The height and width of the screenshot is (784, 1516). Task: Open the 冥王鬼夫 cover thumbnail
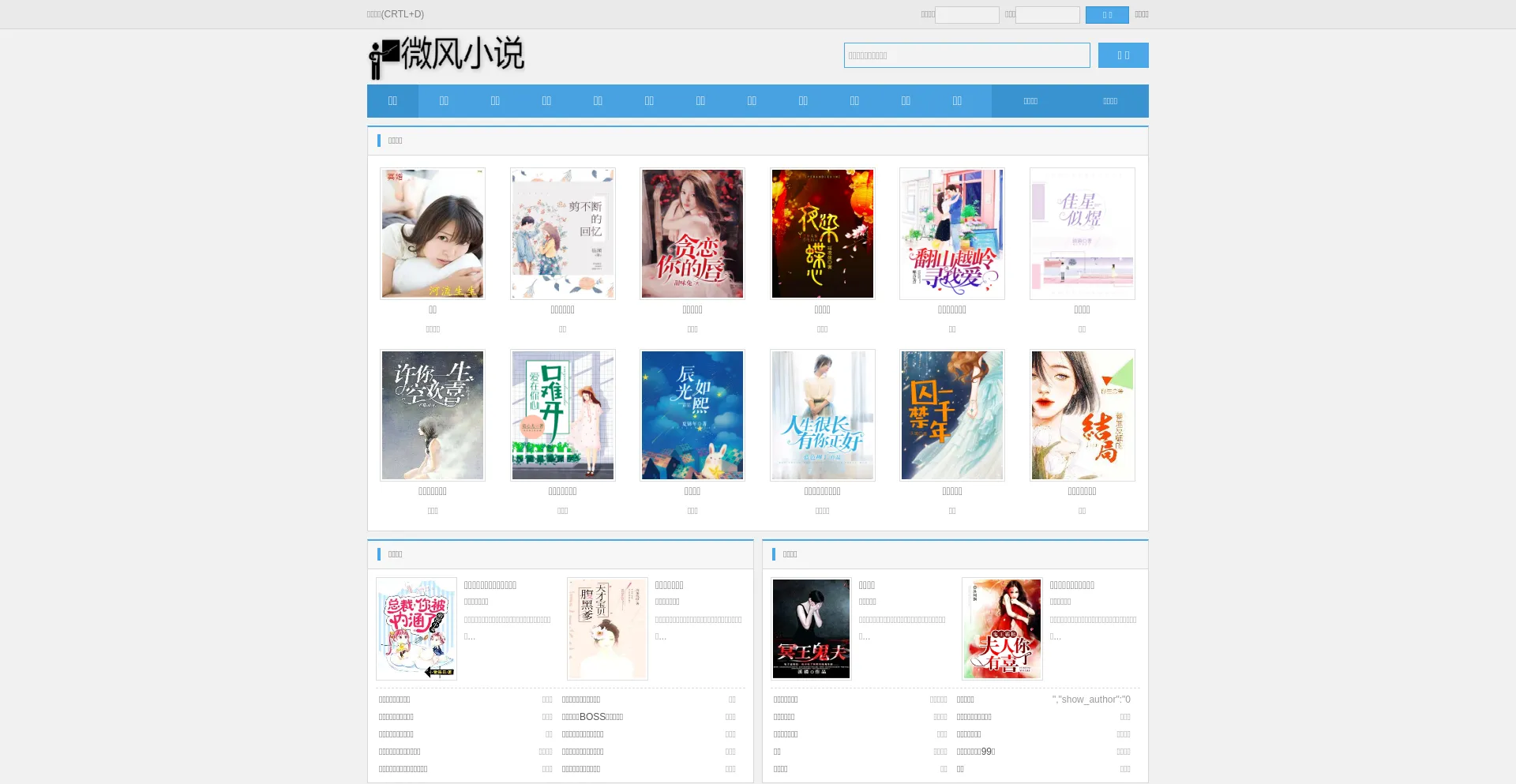point(811,628)
